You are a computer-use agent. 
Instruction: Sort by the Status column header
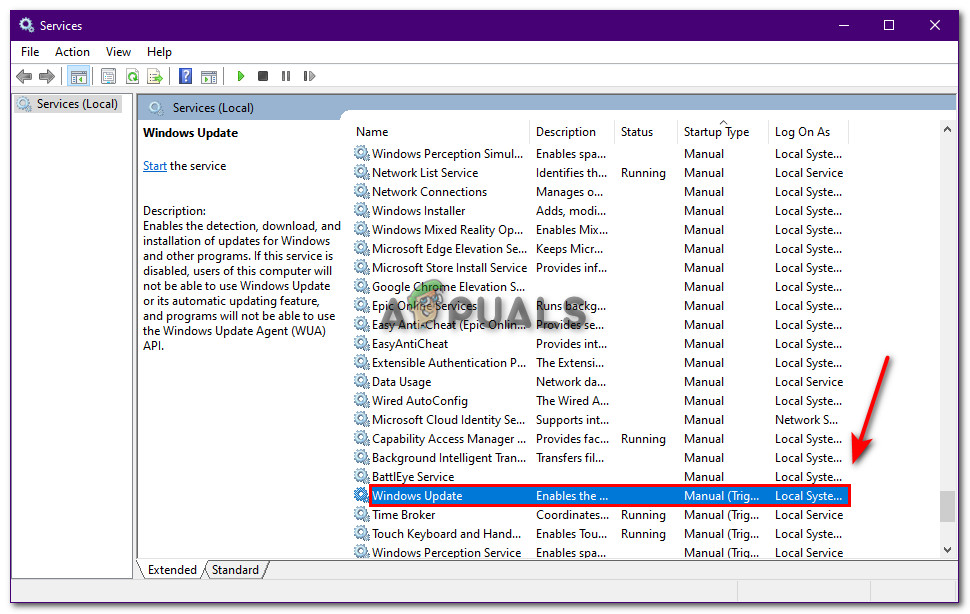[637, 132]
